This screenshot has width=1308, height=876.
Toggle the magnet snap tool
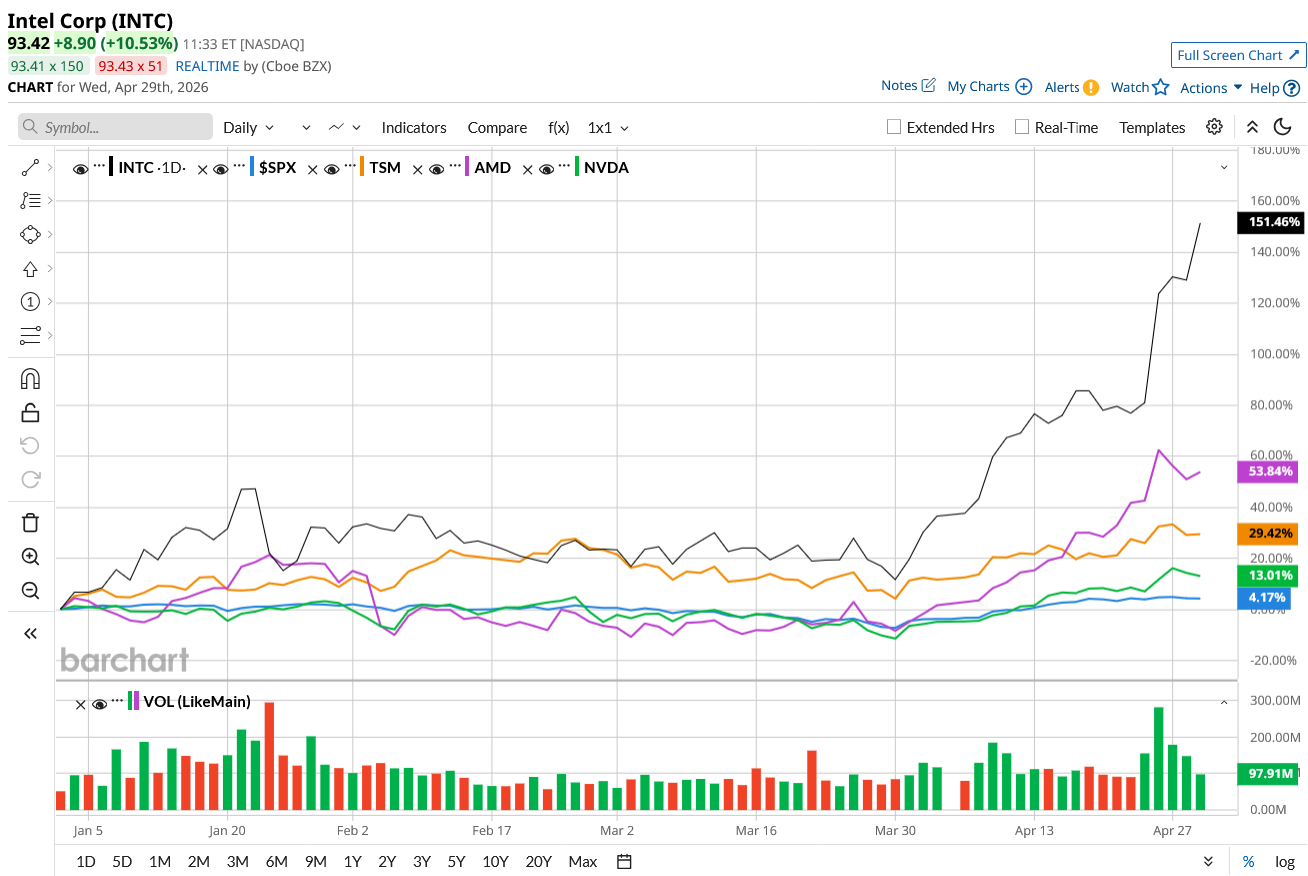pos(30,379)
